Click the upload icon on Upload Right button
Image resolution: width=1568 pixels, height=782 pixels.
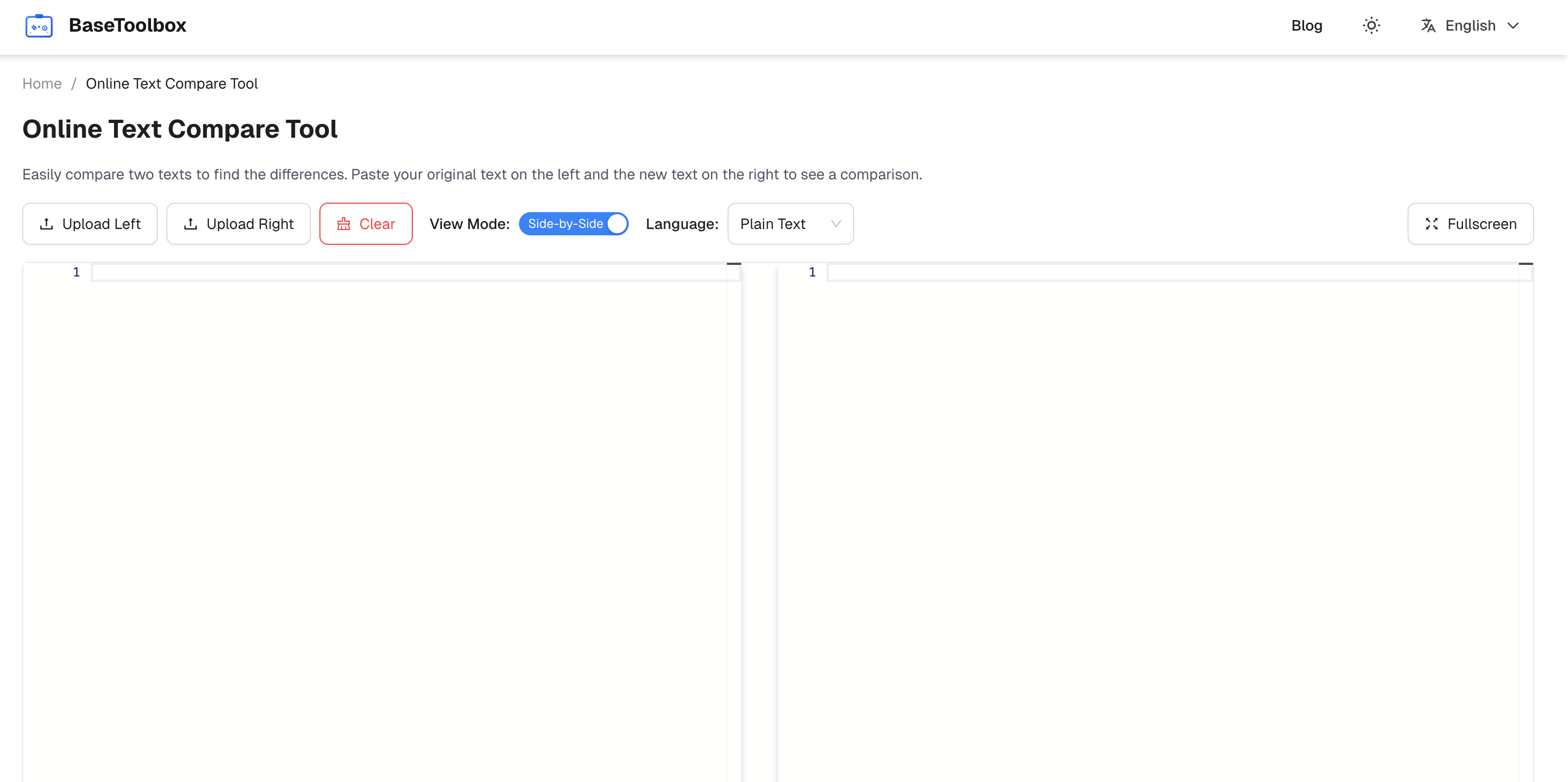coord(191,223)
